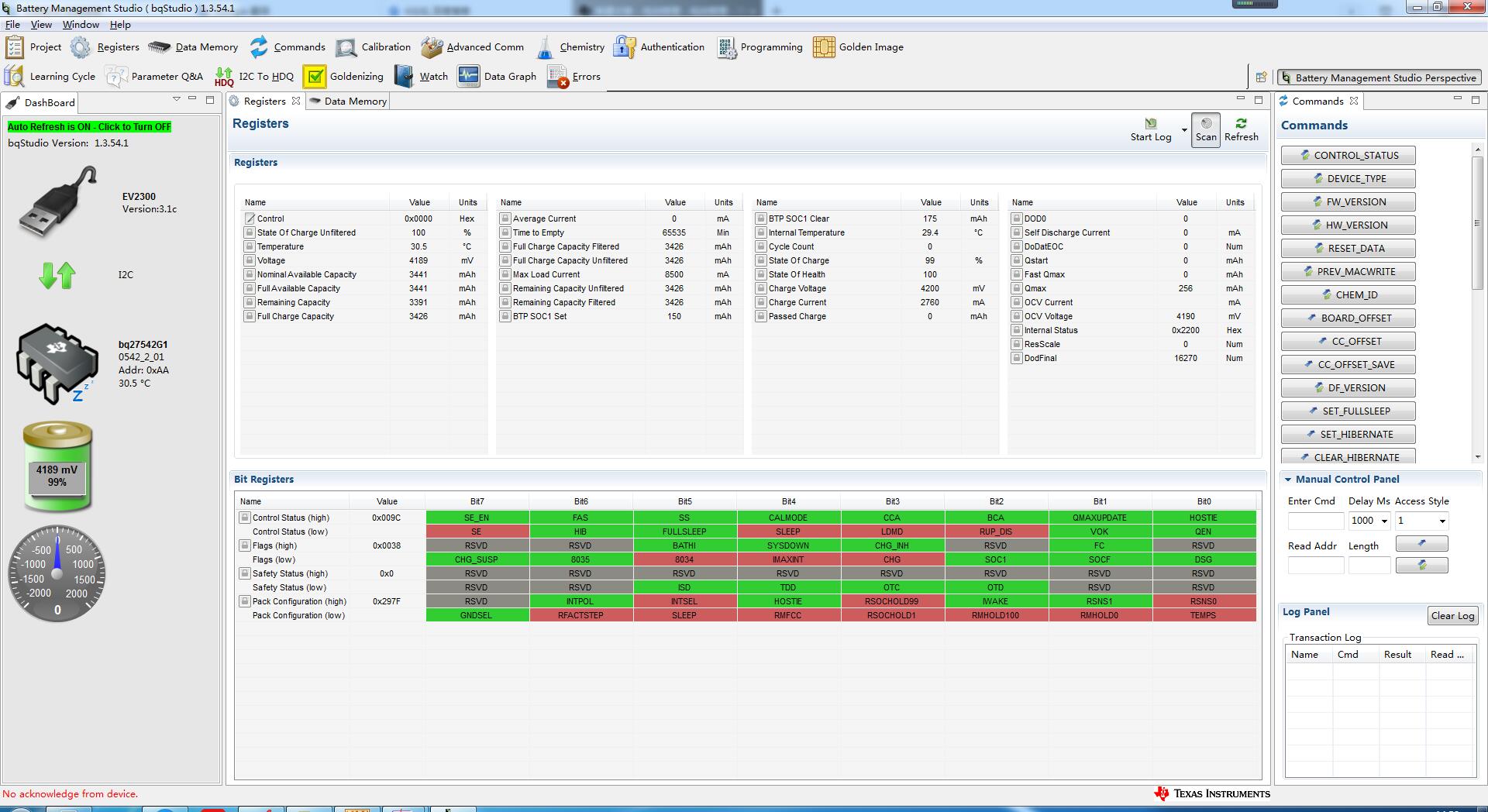Switch to the Data Memory tab
This screenshot has height=812, width=1488.
[347, 101]
